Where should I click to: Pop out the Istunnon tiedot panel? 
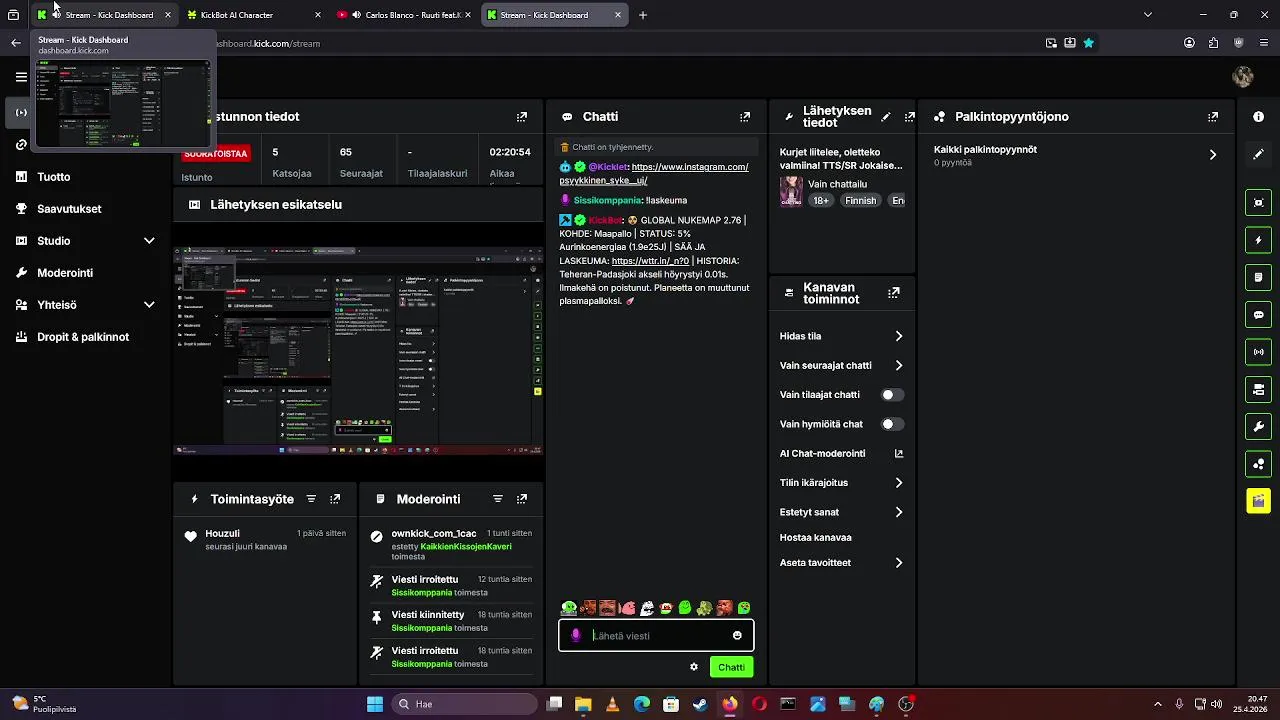522,117
